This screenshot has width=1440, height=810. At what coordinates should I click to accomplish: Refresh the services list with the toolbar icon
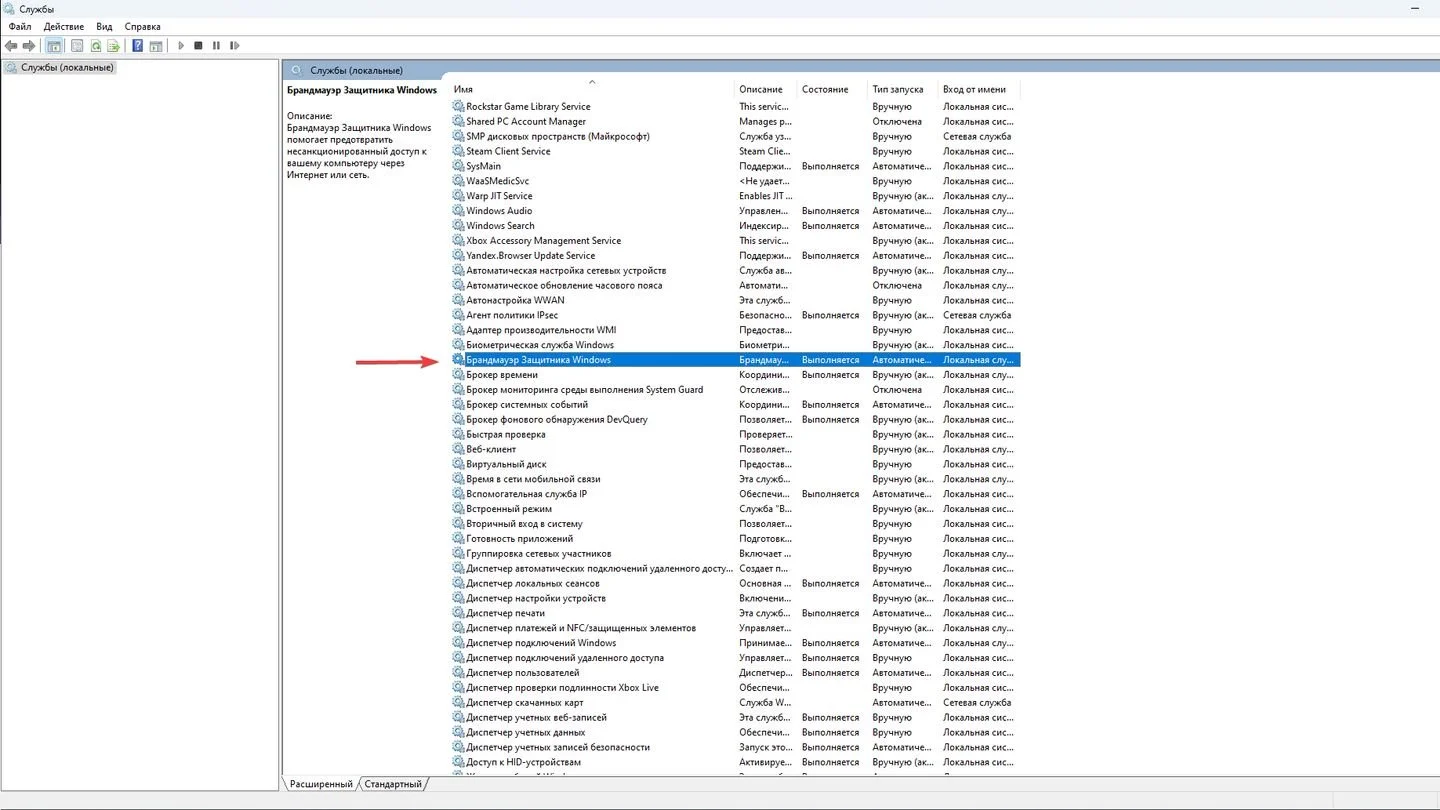[95, 46]
